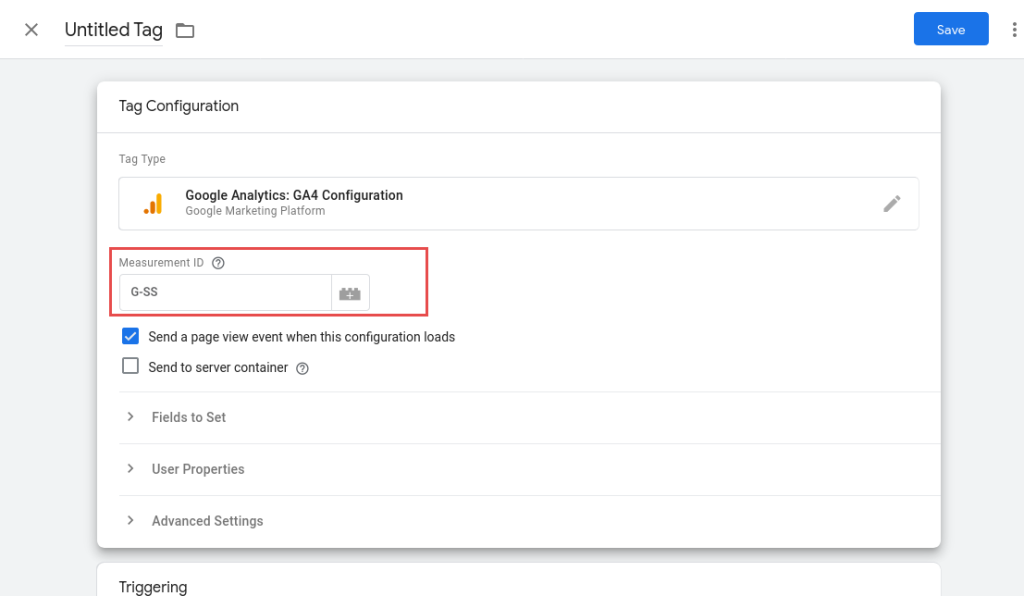Click the folder icon next to Untitled Tag
1024x596 pixels.
[185, 30]
